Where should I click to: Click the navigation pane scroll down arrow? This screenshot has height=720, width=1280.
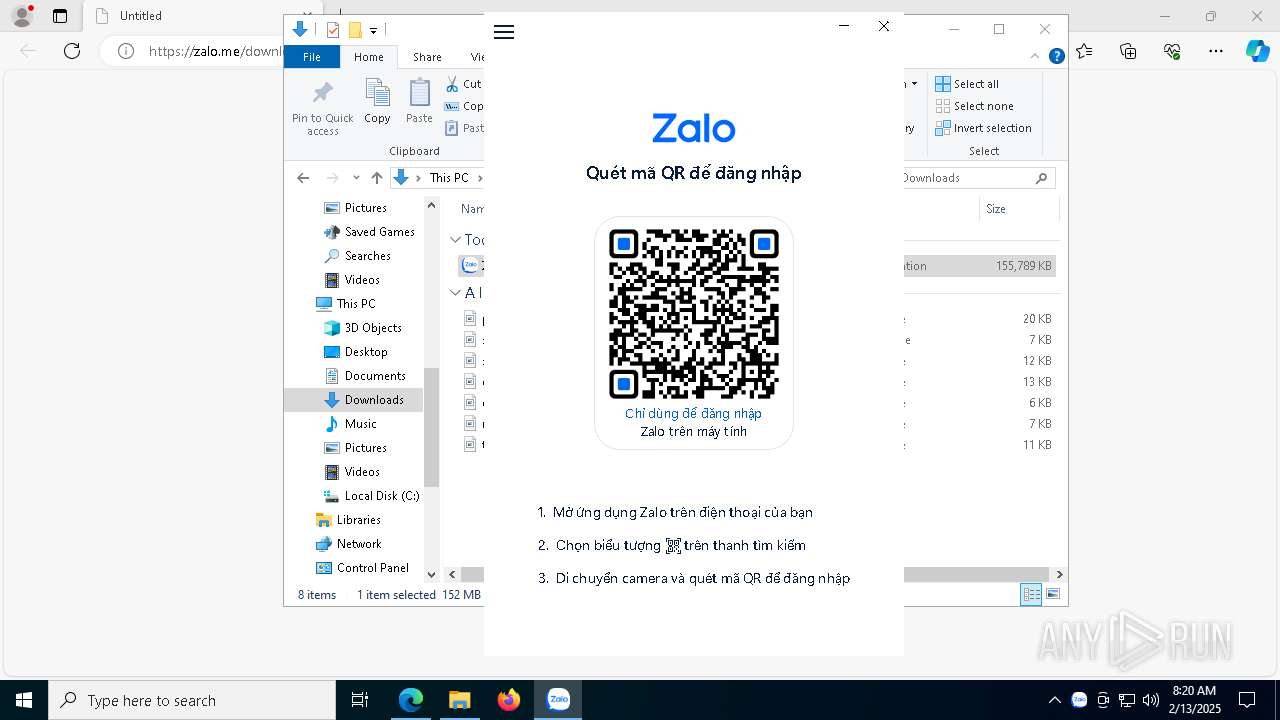click(432, 574)
